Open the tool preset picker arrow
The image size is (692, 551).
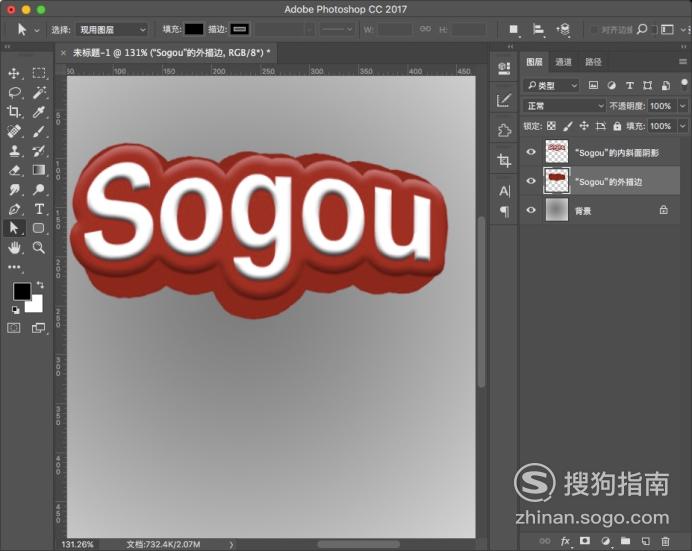pyautogui.click(x=37, y=30)
